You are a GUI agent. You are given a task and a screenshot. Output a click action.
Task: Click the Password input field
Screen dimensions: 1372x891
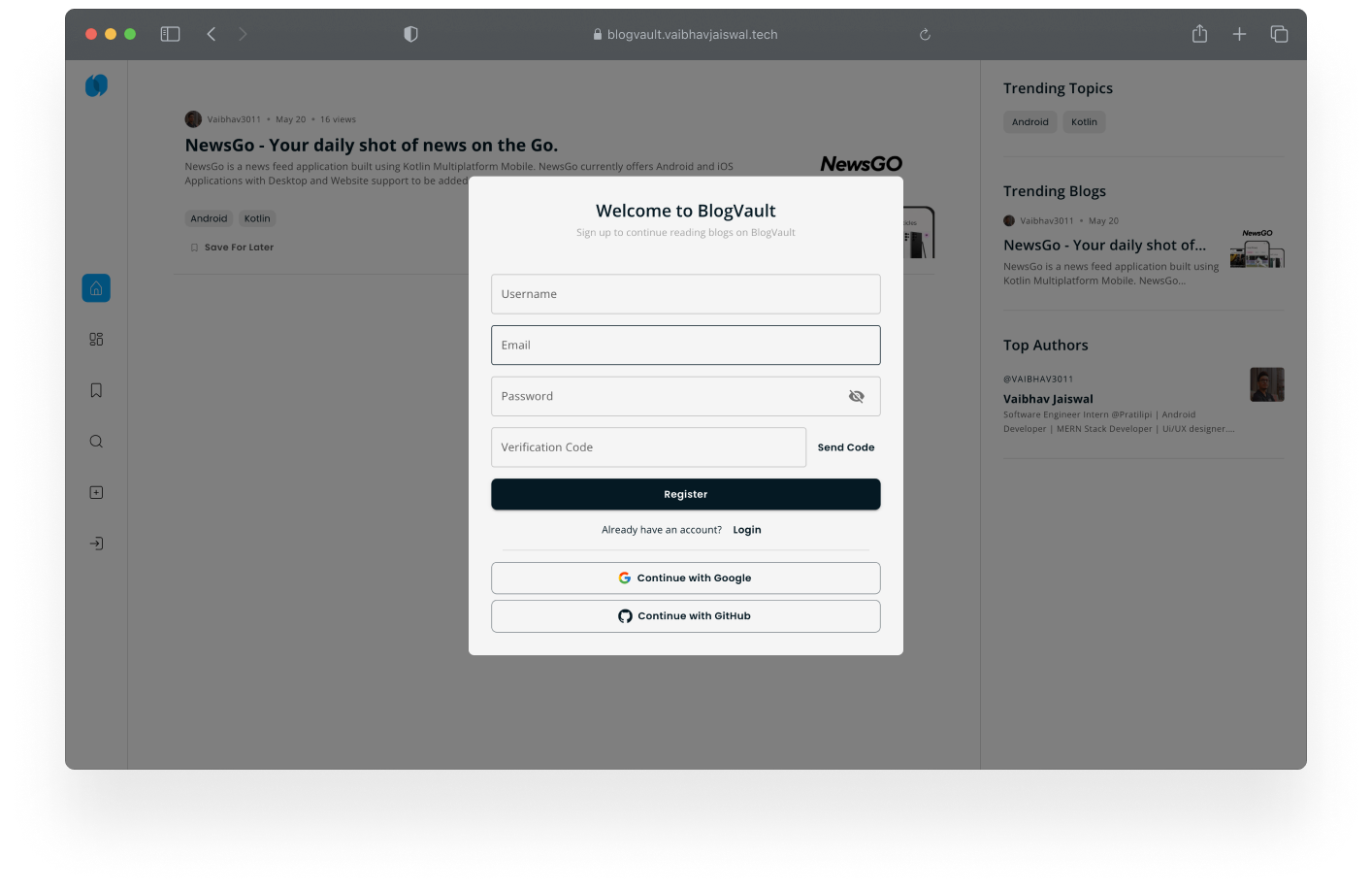pos(685,396)
